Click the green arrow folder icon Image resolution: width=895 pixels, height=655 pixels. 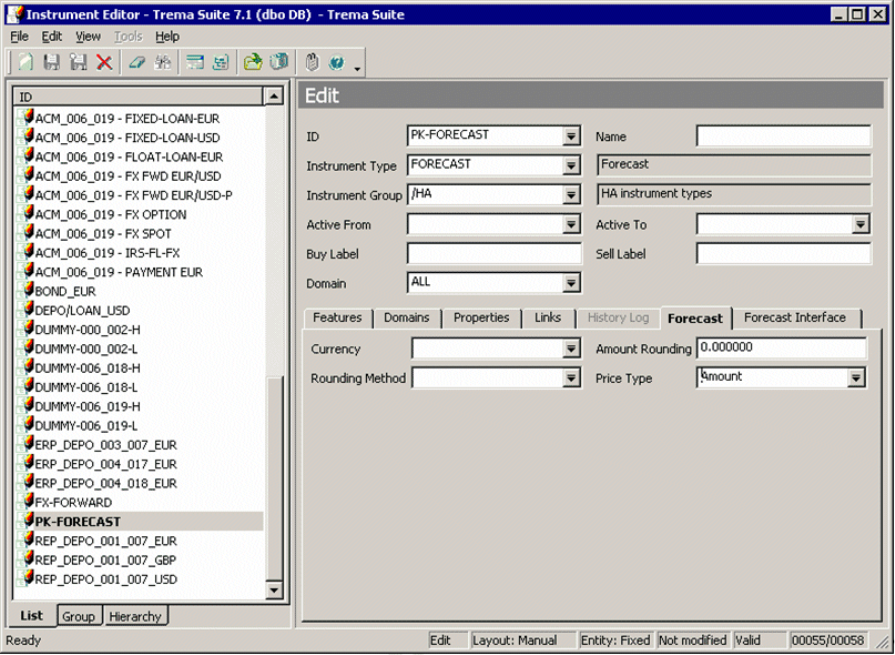point(253,62)
